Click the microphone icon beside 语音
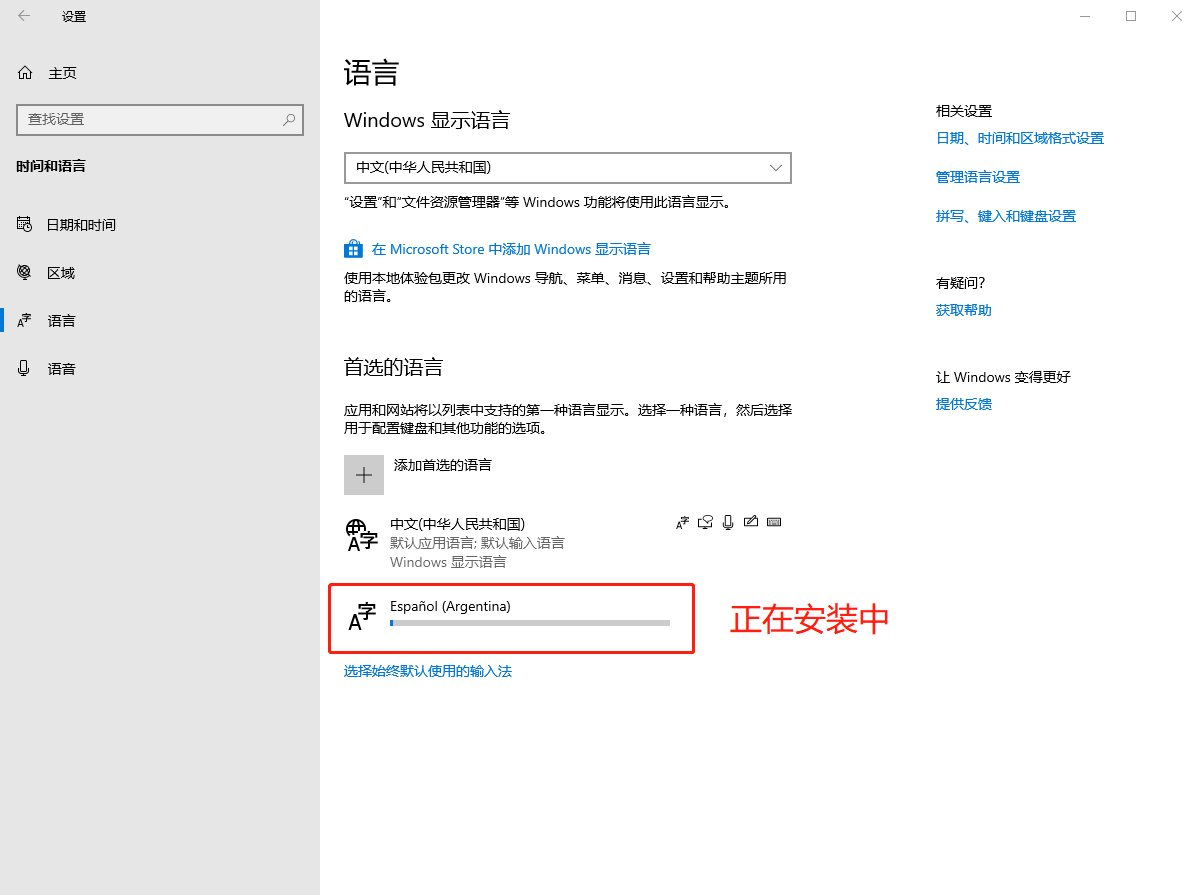Viewport: 1200px width, 895px height. coord(25,368)
